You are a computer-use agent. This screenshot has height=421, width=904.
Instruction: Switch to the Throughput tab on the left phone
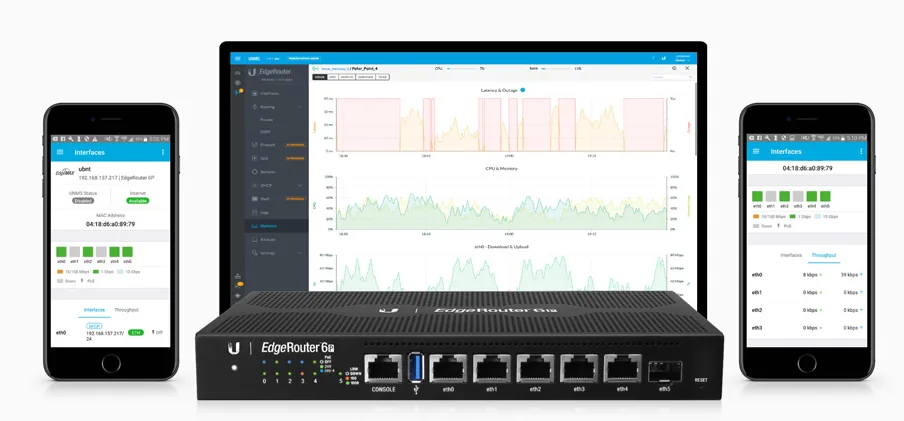[x=126, y=310]
